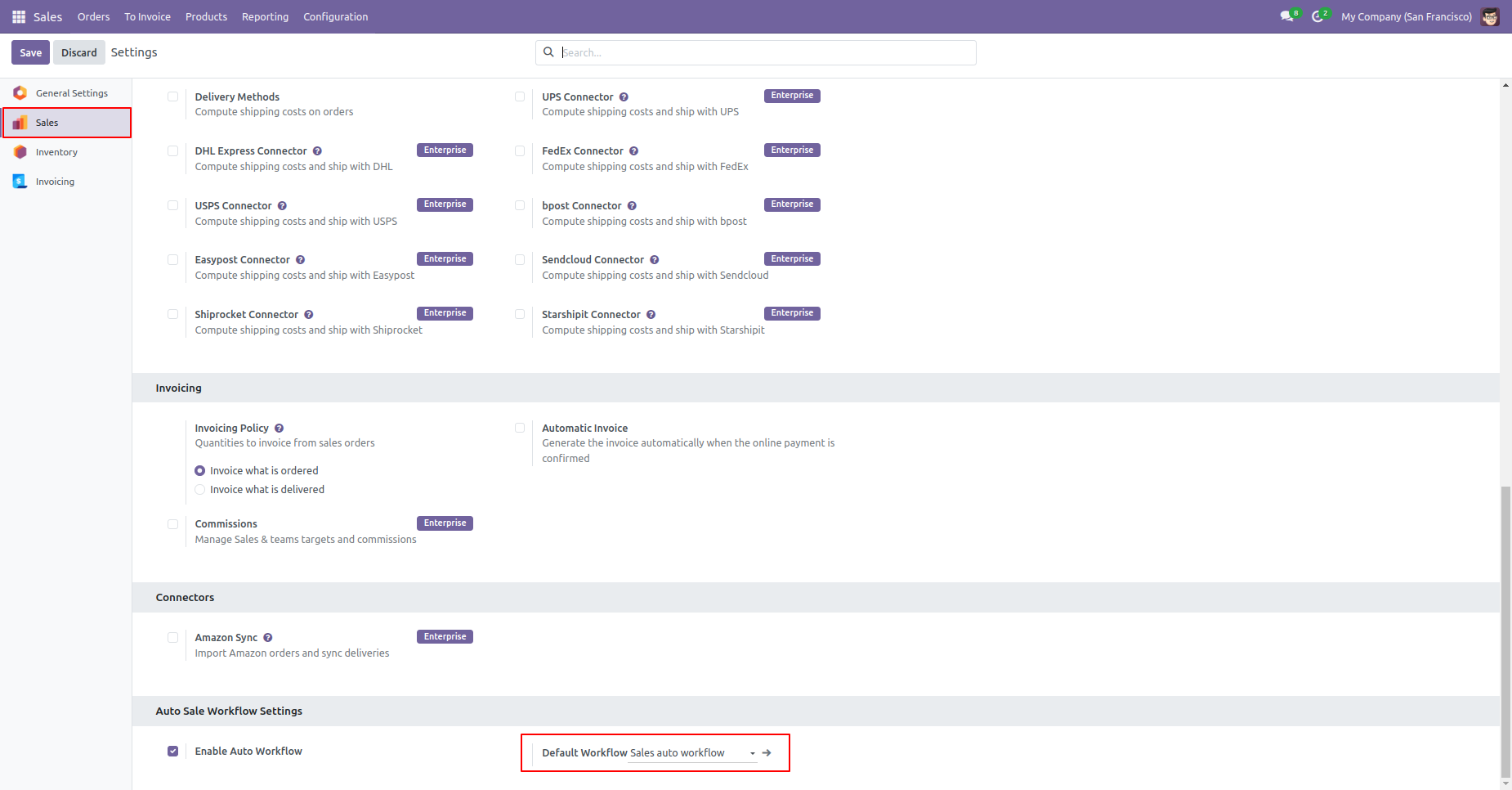Click the Sales app title
This screenshot has height=790, width=1512.
tap(47, 16)
